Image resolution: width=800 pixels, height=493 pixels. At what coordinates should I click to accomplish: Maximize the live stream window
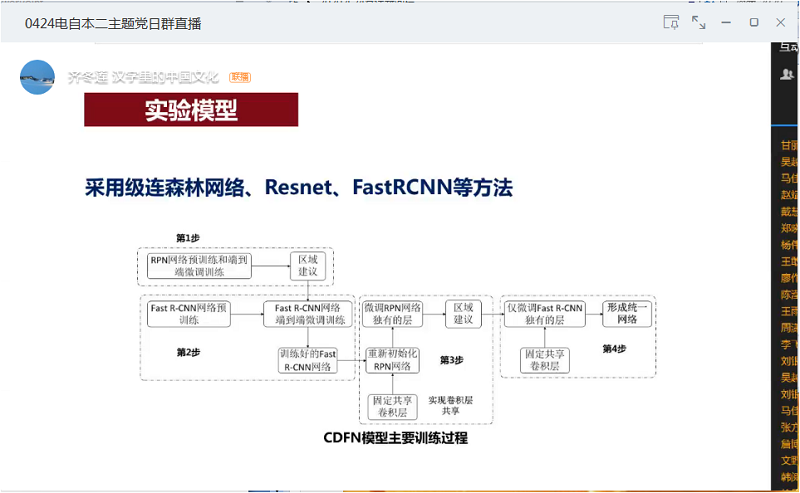754,22
